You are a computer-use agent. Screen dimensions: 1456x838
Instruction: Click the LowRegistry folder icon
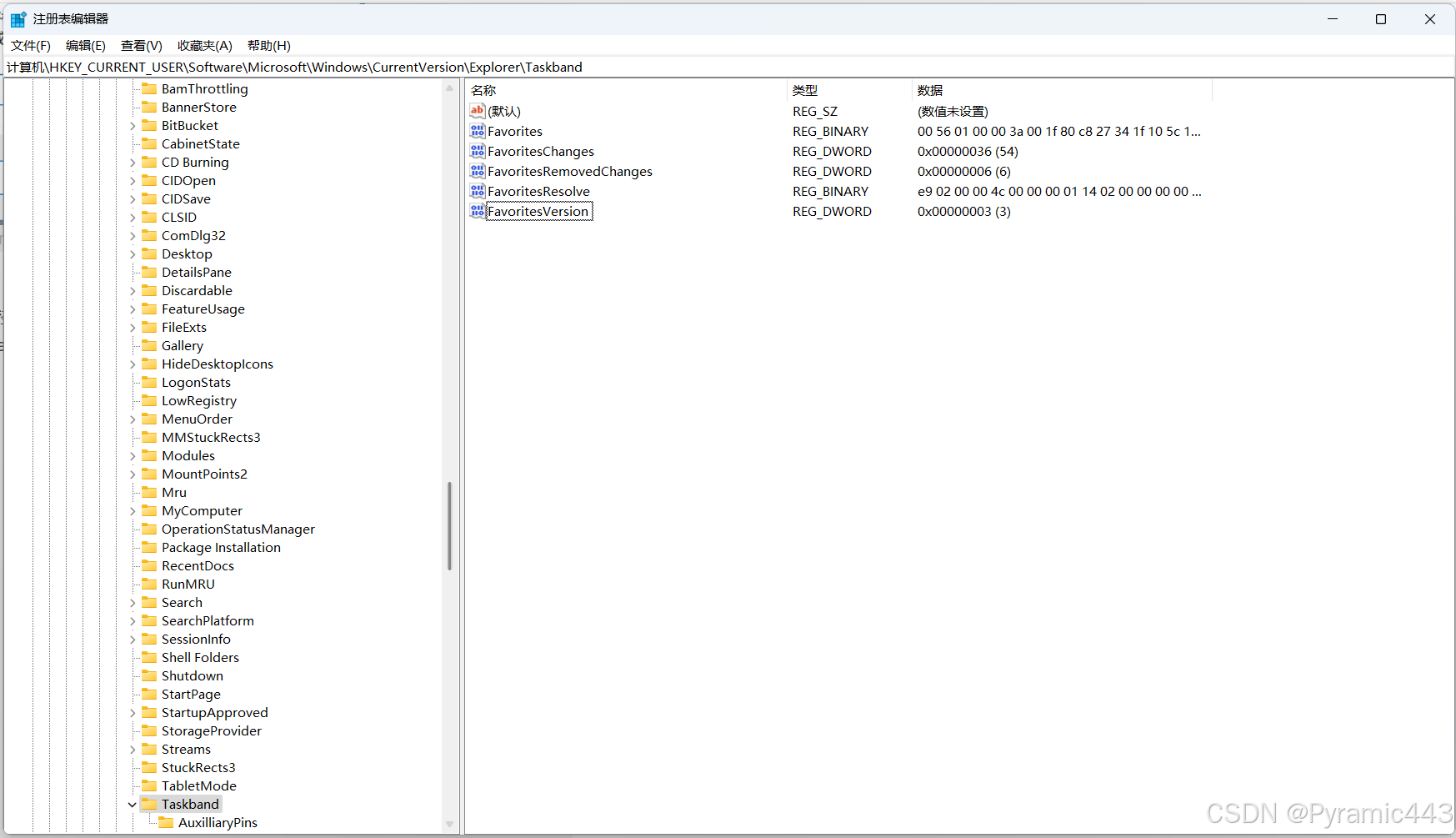click(x=149, y=400)
